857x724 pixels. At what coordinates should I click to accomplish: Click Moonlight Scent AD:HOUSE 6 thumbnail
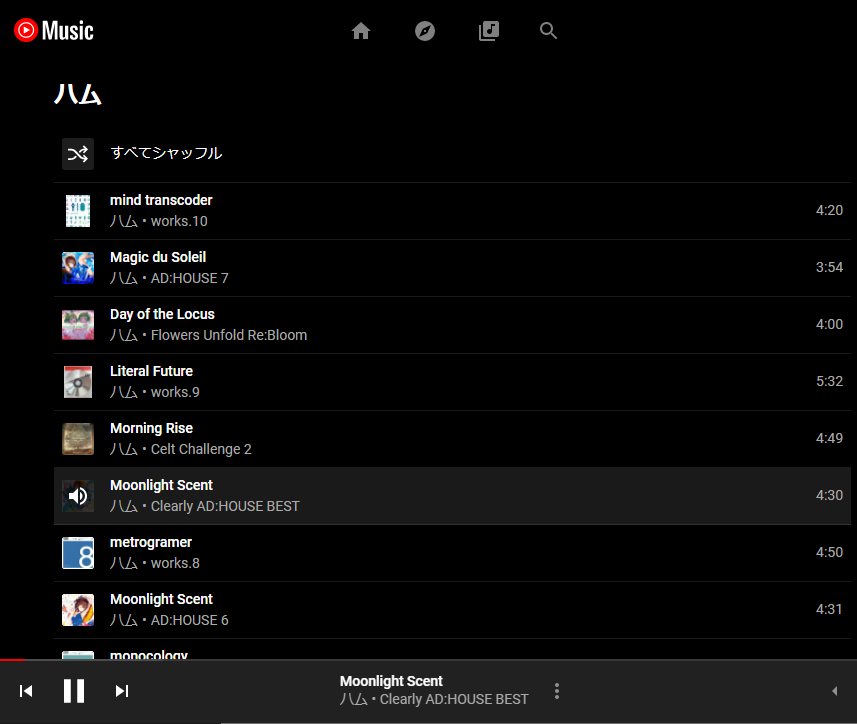78,610
